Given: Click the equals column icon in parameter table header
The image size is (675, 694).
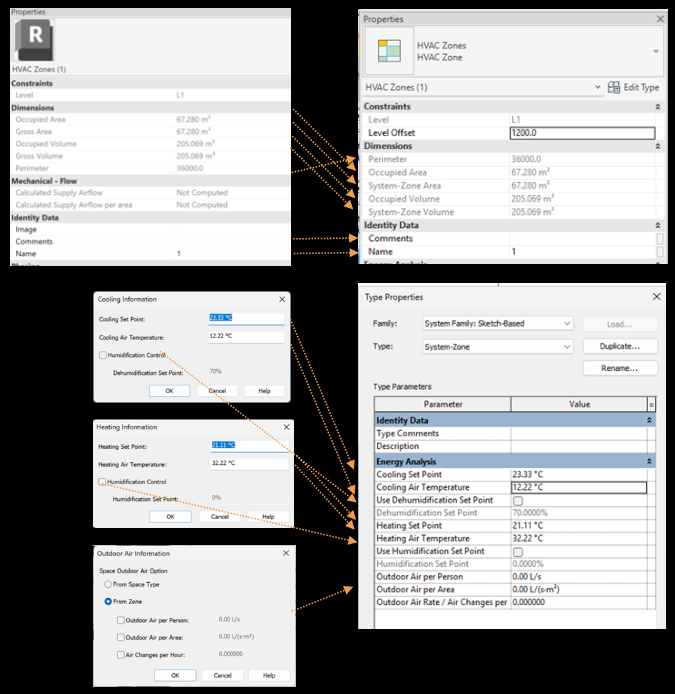Looking at the screenshot, I should 651,404.
